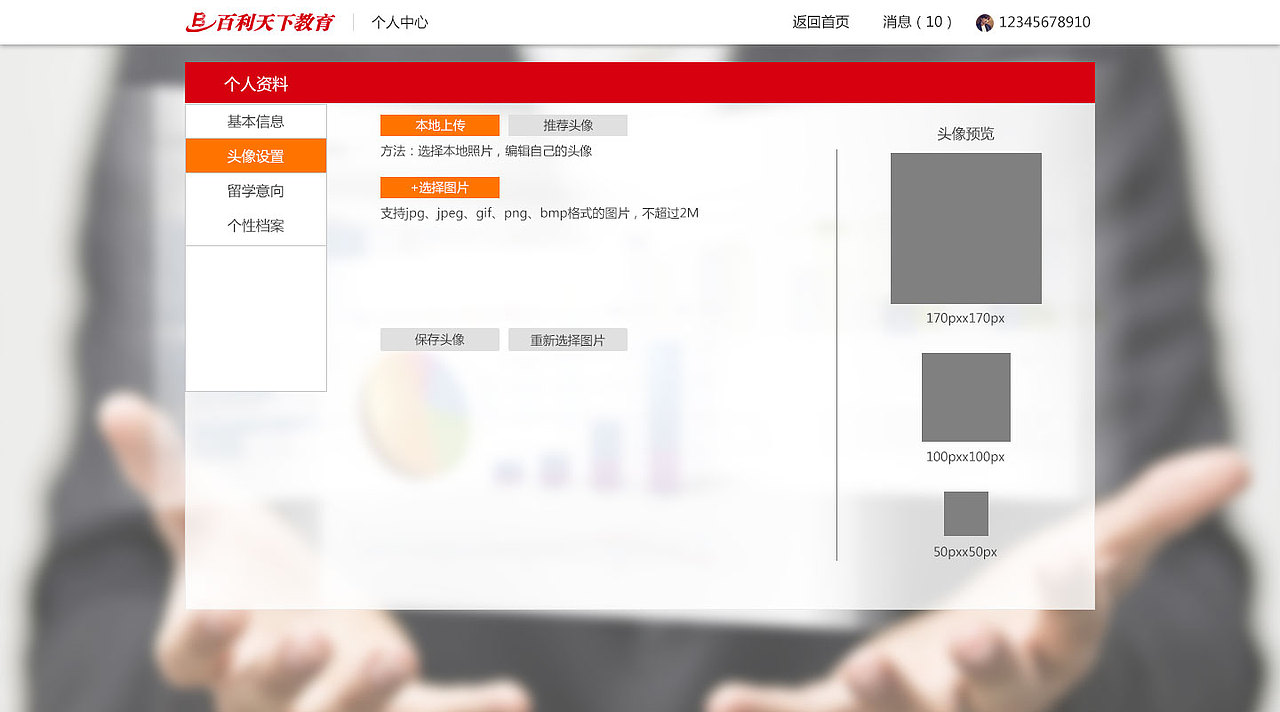Switch to the 本地上传 upload tab
The width and height of the screenshot is (1280, 712).
pos(440,124)
